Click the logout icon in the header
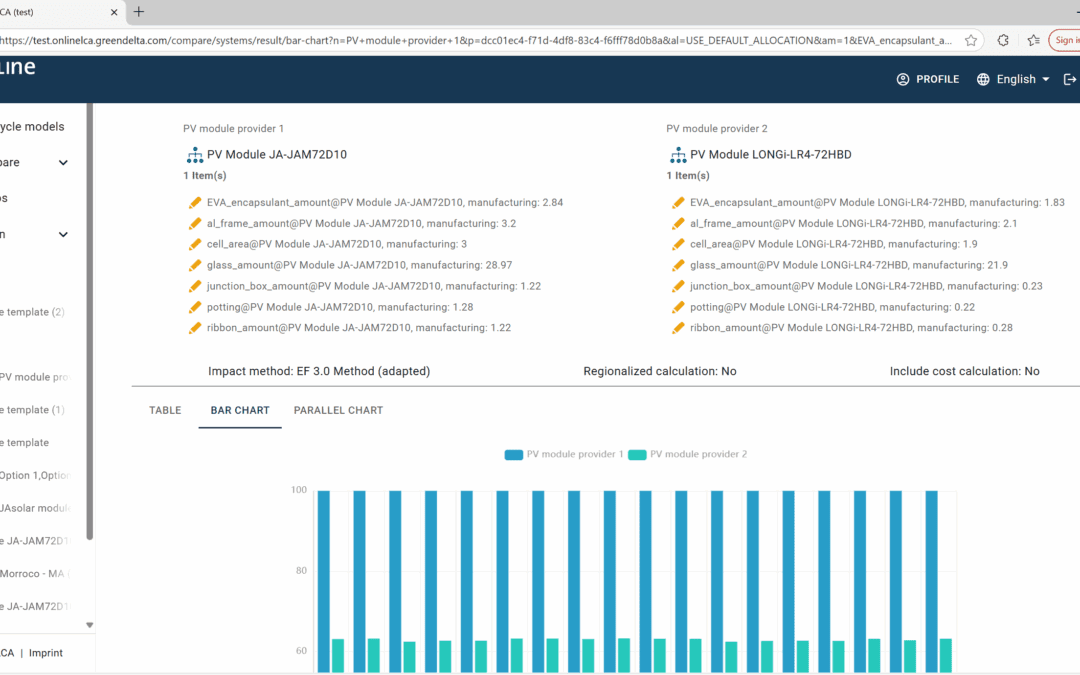The height and width of the screenshot is (675, 1080). (x=1070, y=79)
